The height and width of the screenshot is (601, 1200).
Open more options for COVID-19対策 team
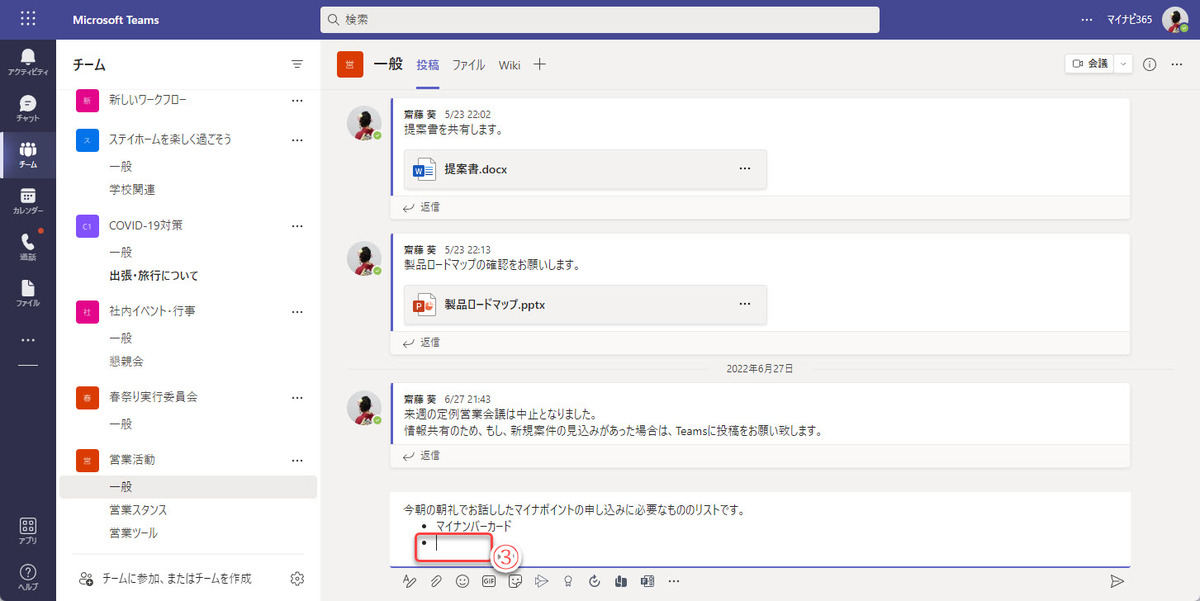point(297,226)
